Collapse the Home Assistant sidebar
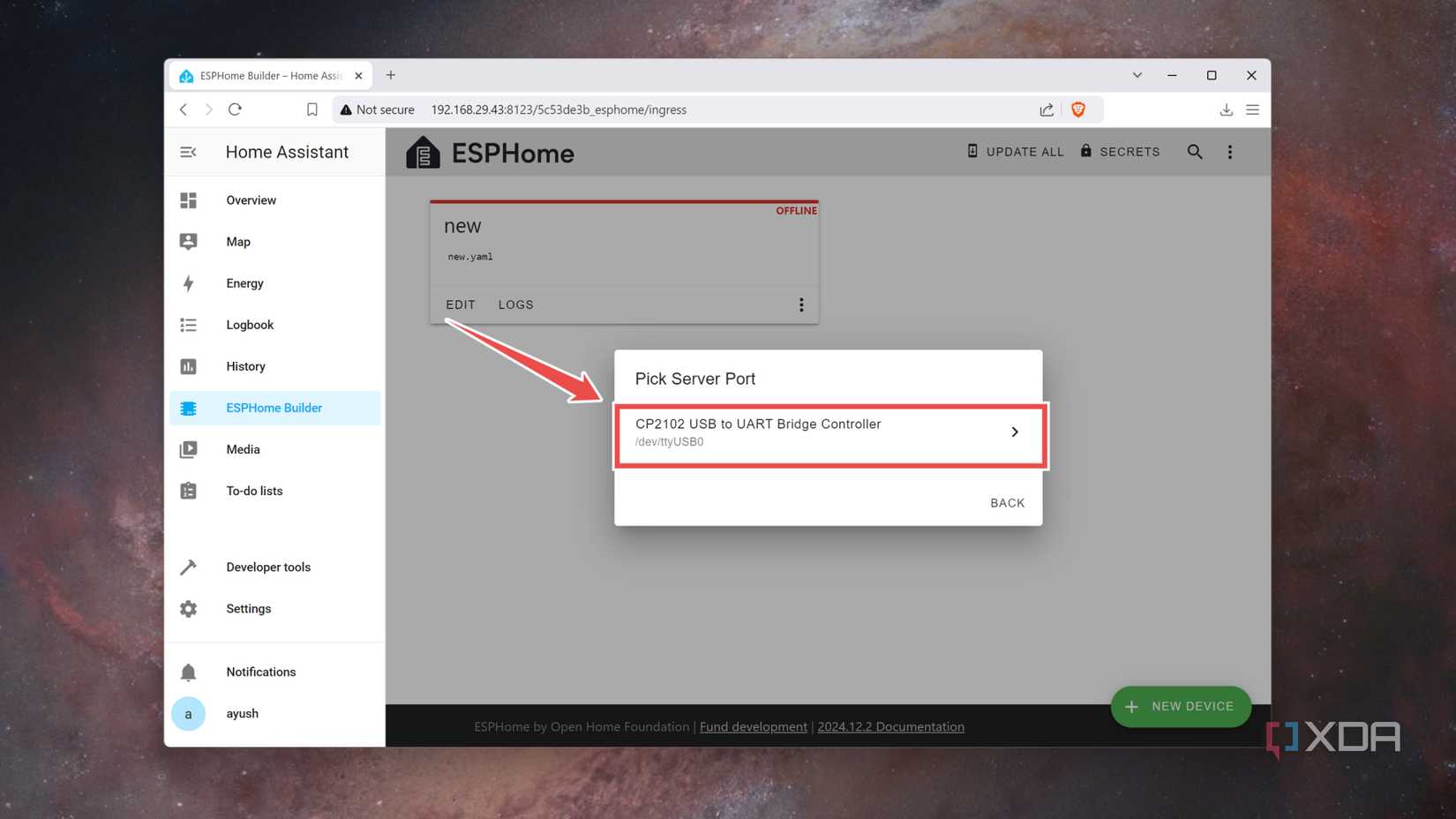 (x=188, y=152)
